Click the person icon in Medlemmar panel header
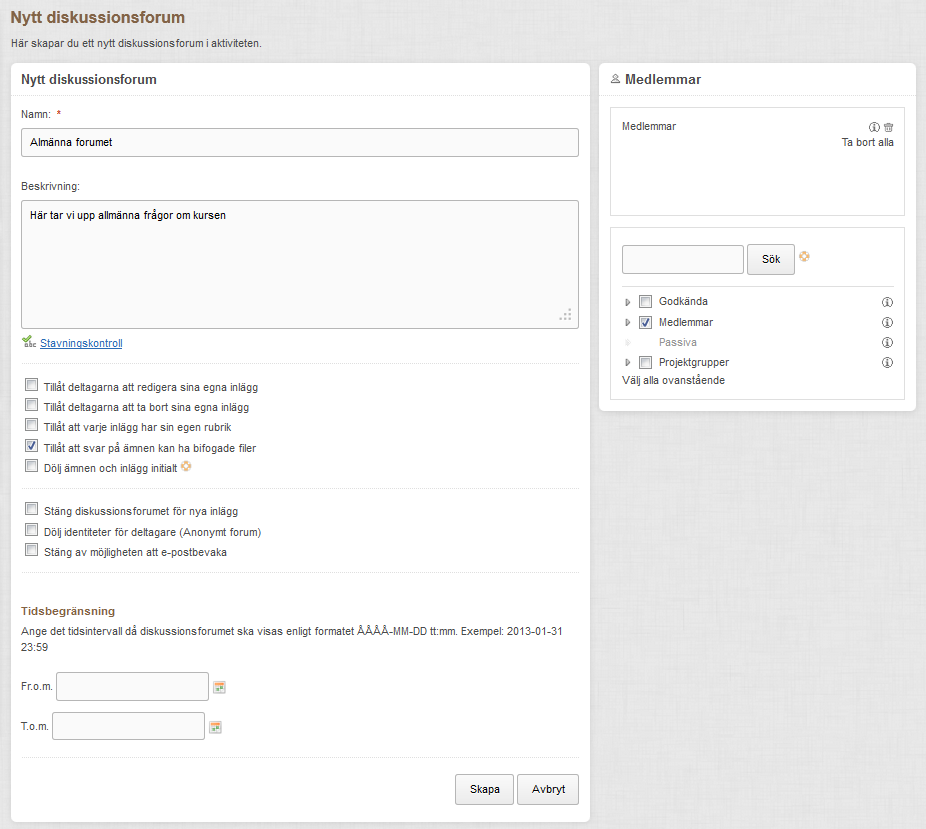Screen dimensions: 926x829 point(615,79)
